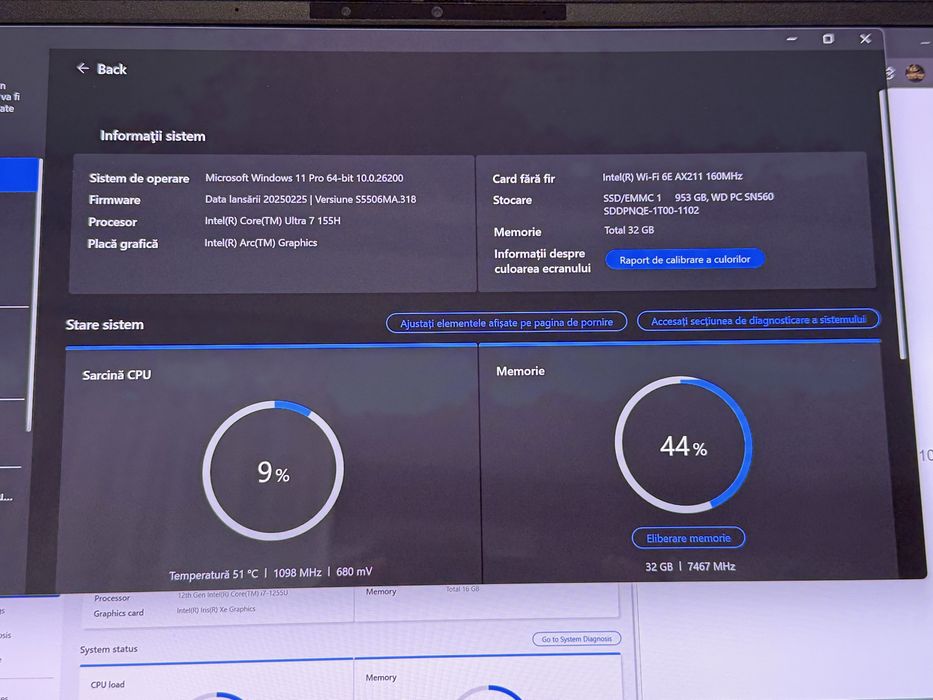Maximize the front system info window

point(828,39)
